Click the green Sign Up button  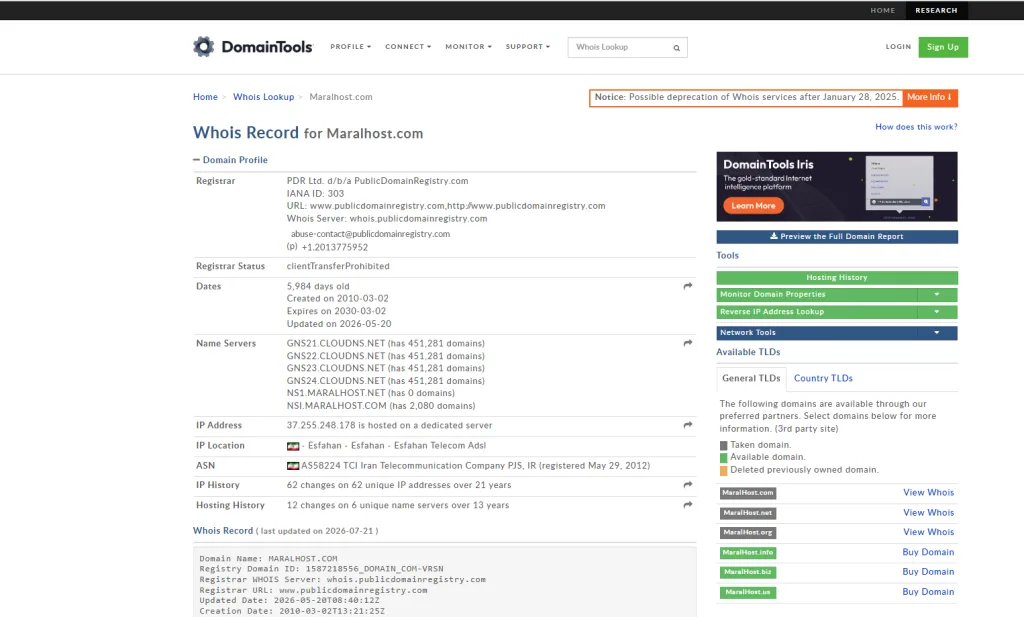coord(943,47)
